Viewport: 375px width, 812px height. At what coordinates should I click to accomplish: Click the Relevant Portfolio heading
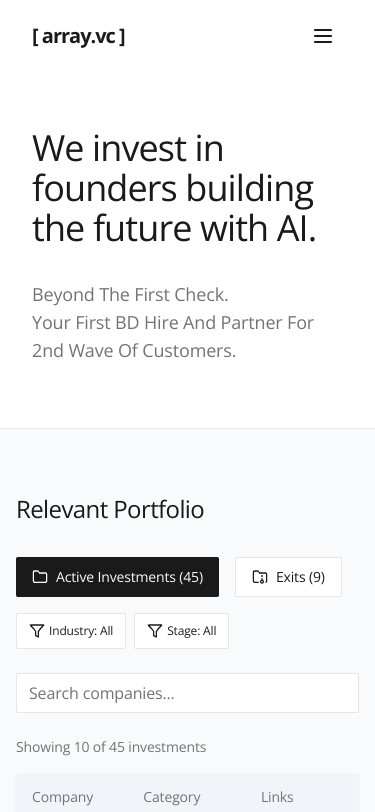(x=110, y=510)
